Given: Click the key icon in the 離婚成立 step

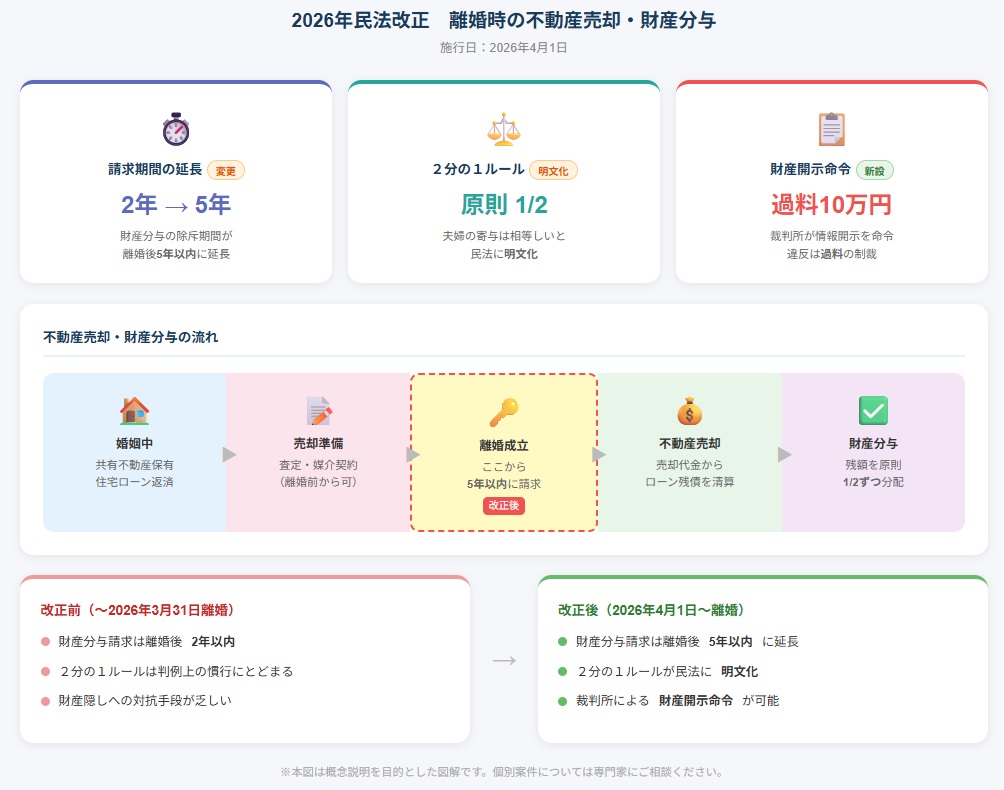Looking at the screenshot, I should click(x=503, y=410).
